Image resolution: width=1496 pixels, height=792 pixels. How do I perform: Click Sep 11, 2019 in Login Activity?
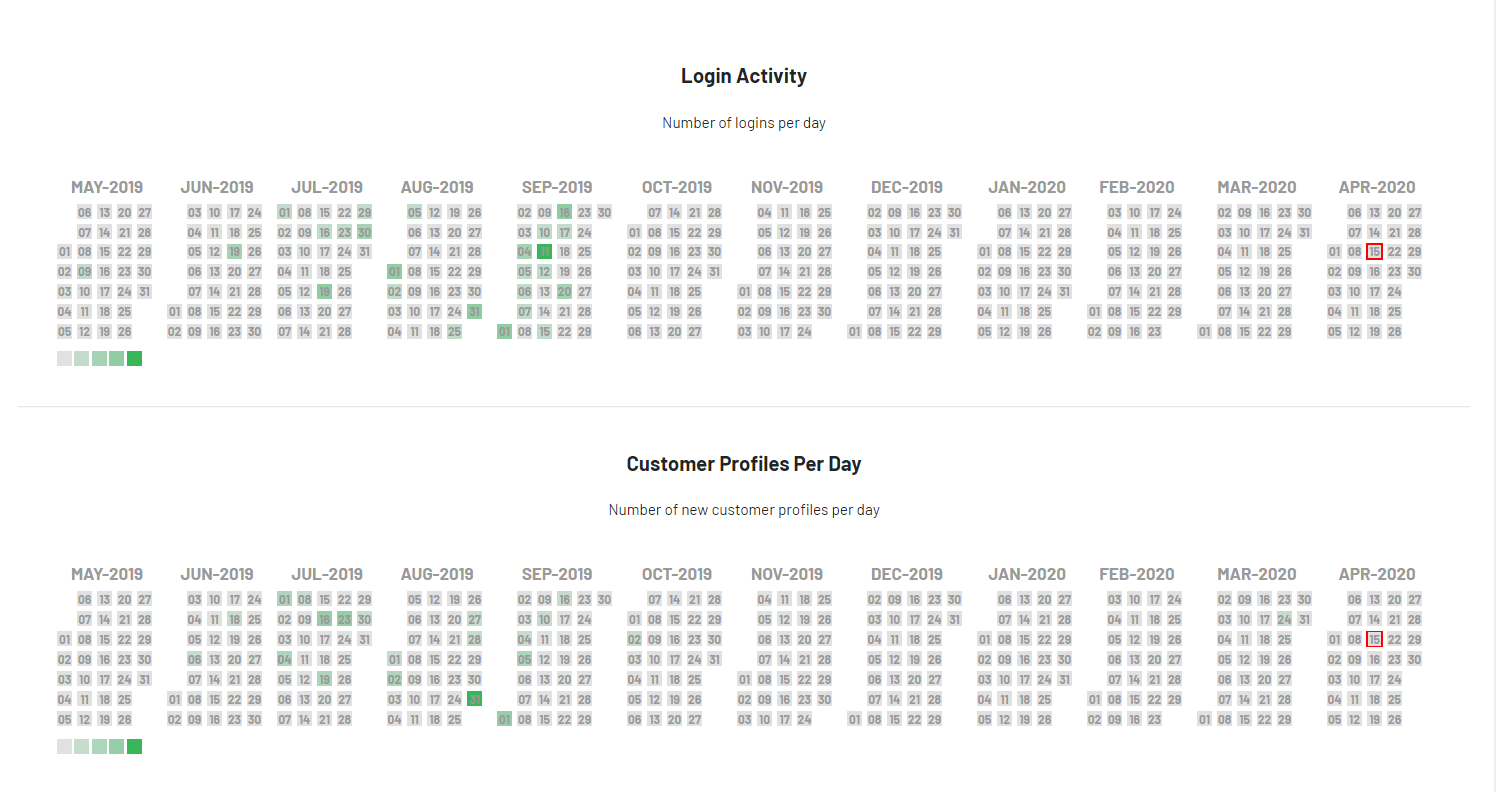544,252
